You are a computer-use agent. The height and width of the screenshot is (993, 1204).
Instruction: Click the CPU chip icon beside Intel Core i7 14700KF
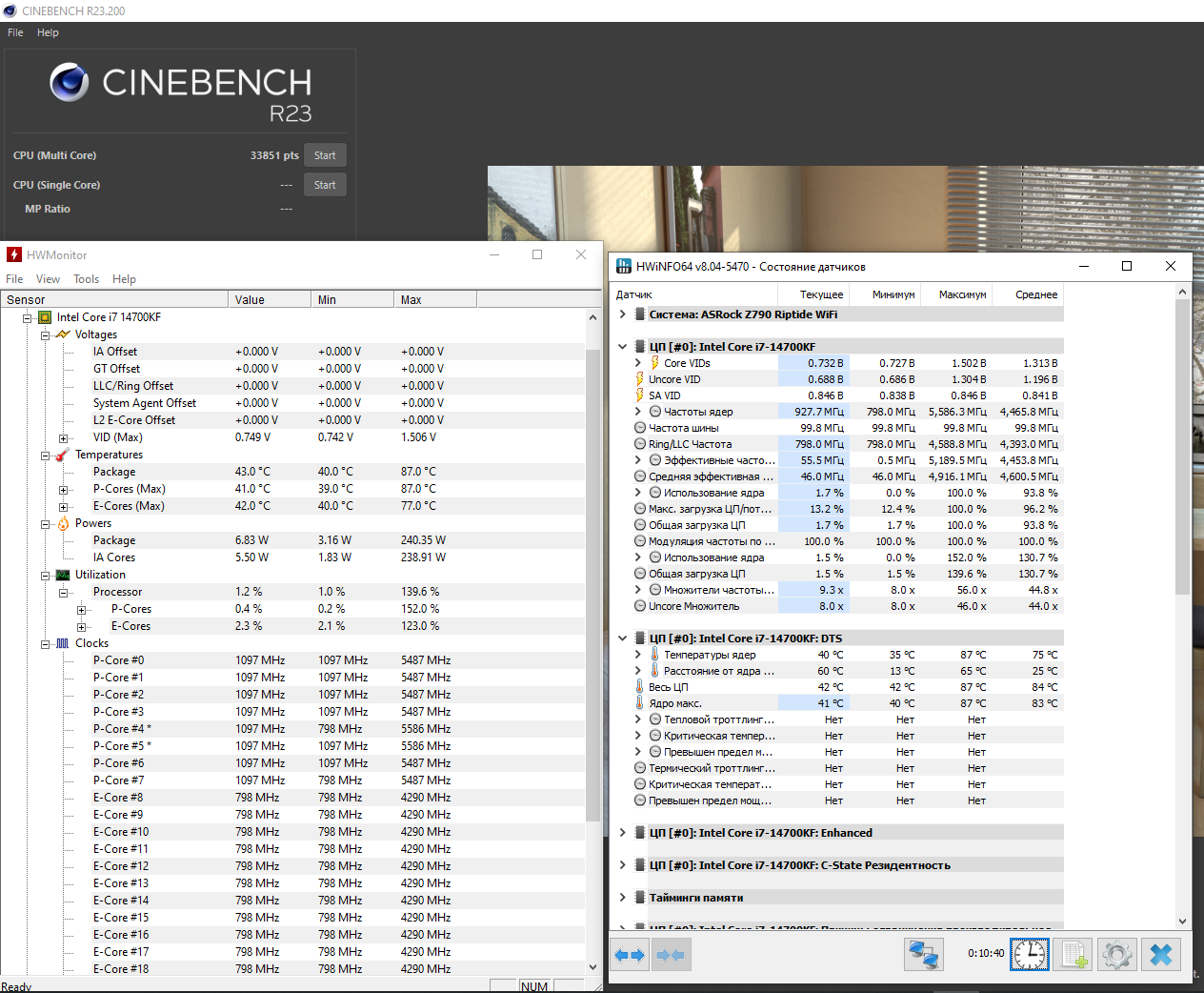coord(45,317)
